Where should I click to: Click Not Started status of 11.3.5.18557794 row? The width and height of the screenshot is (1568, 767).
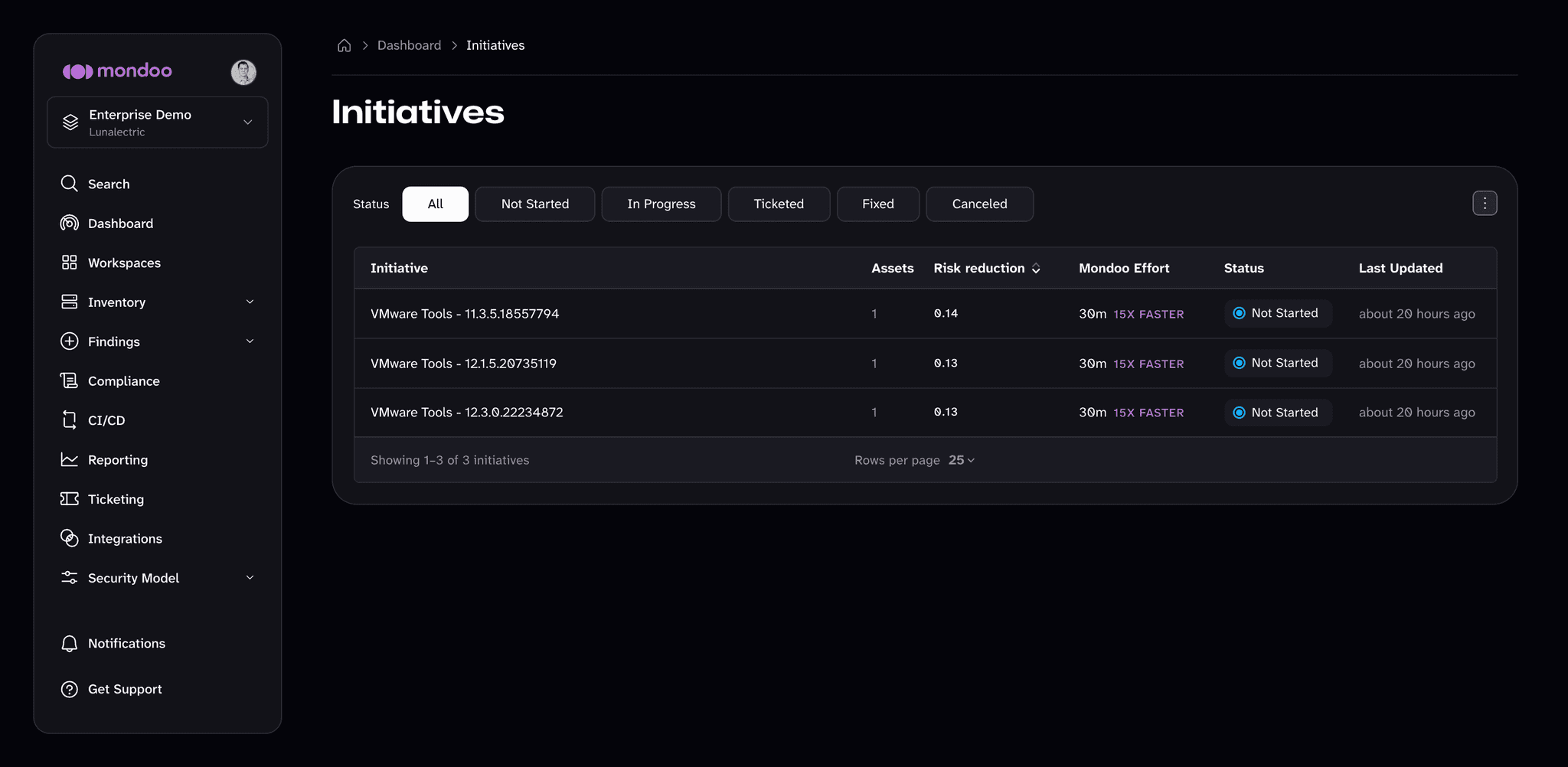click(x=1278, y=313)
